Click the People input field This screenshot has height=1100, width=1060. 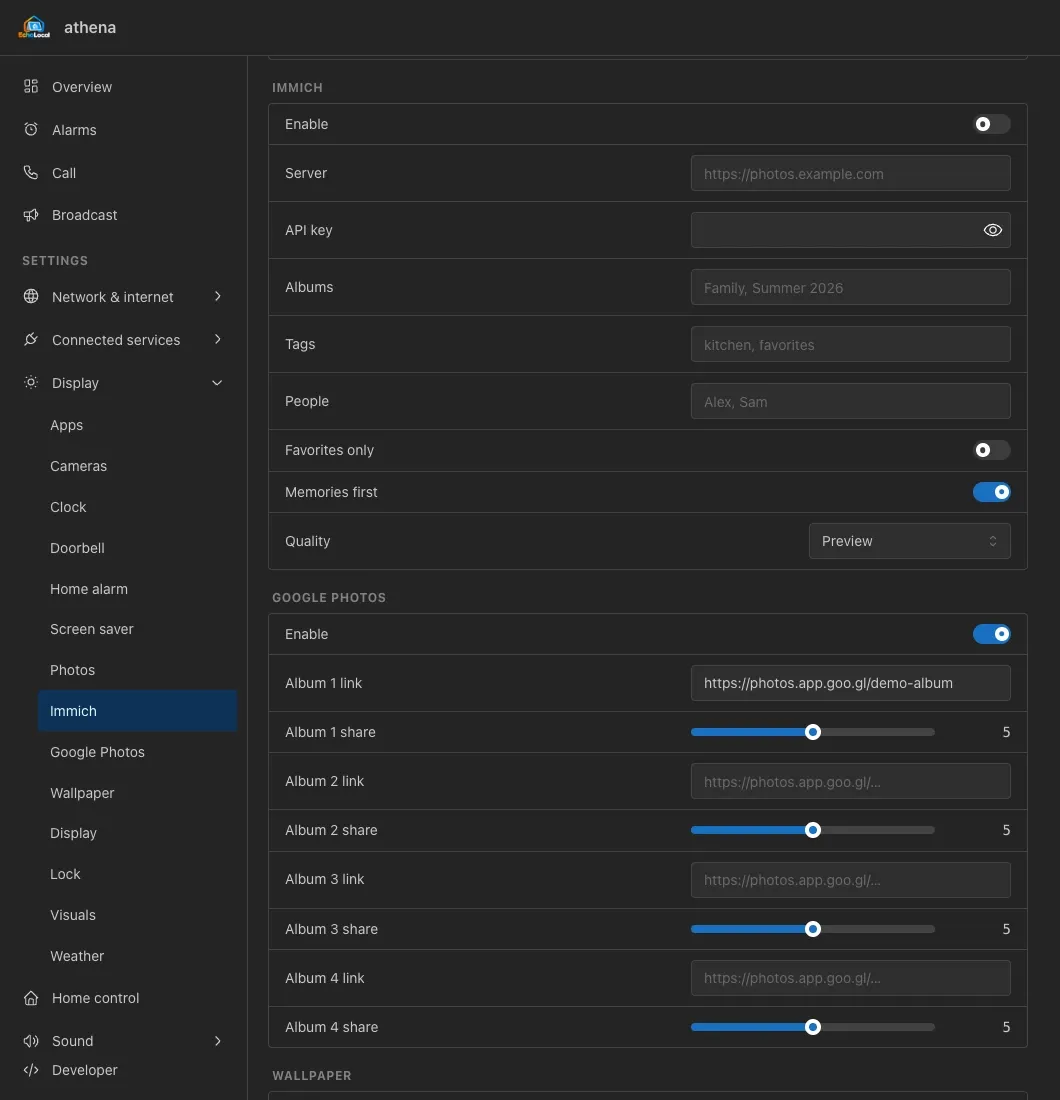pyautogui.click(x=850, y=401)
